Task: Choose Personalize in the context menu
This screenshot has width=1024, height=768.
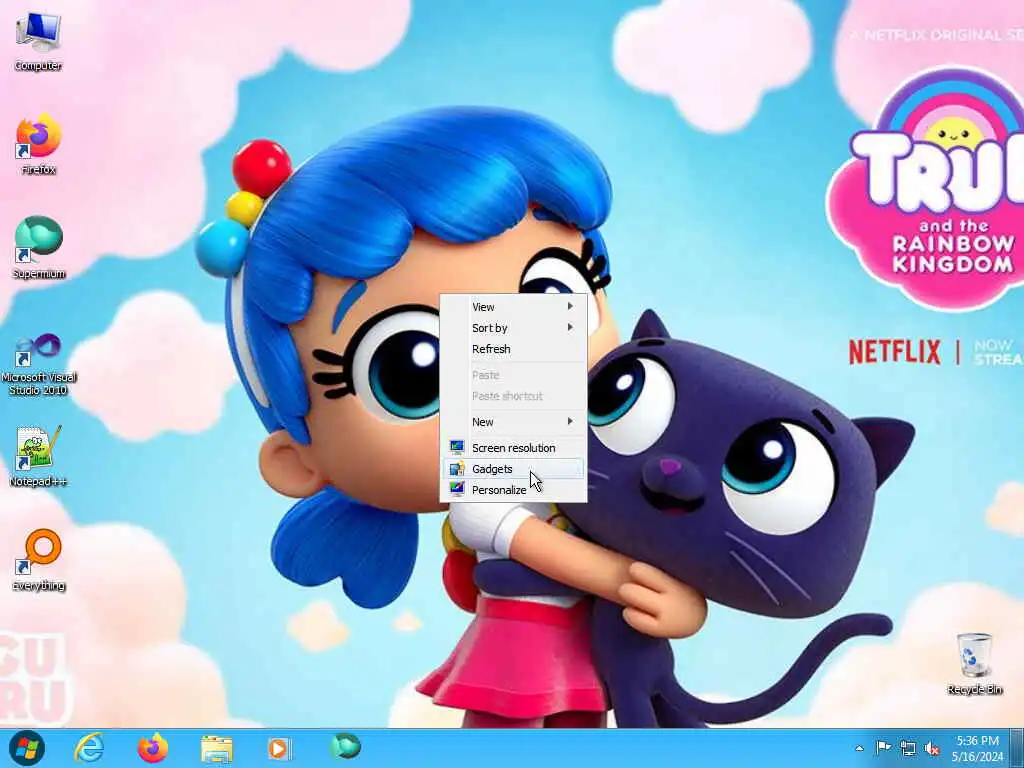Action: click(513, 490)
